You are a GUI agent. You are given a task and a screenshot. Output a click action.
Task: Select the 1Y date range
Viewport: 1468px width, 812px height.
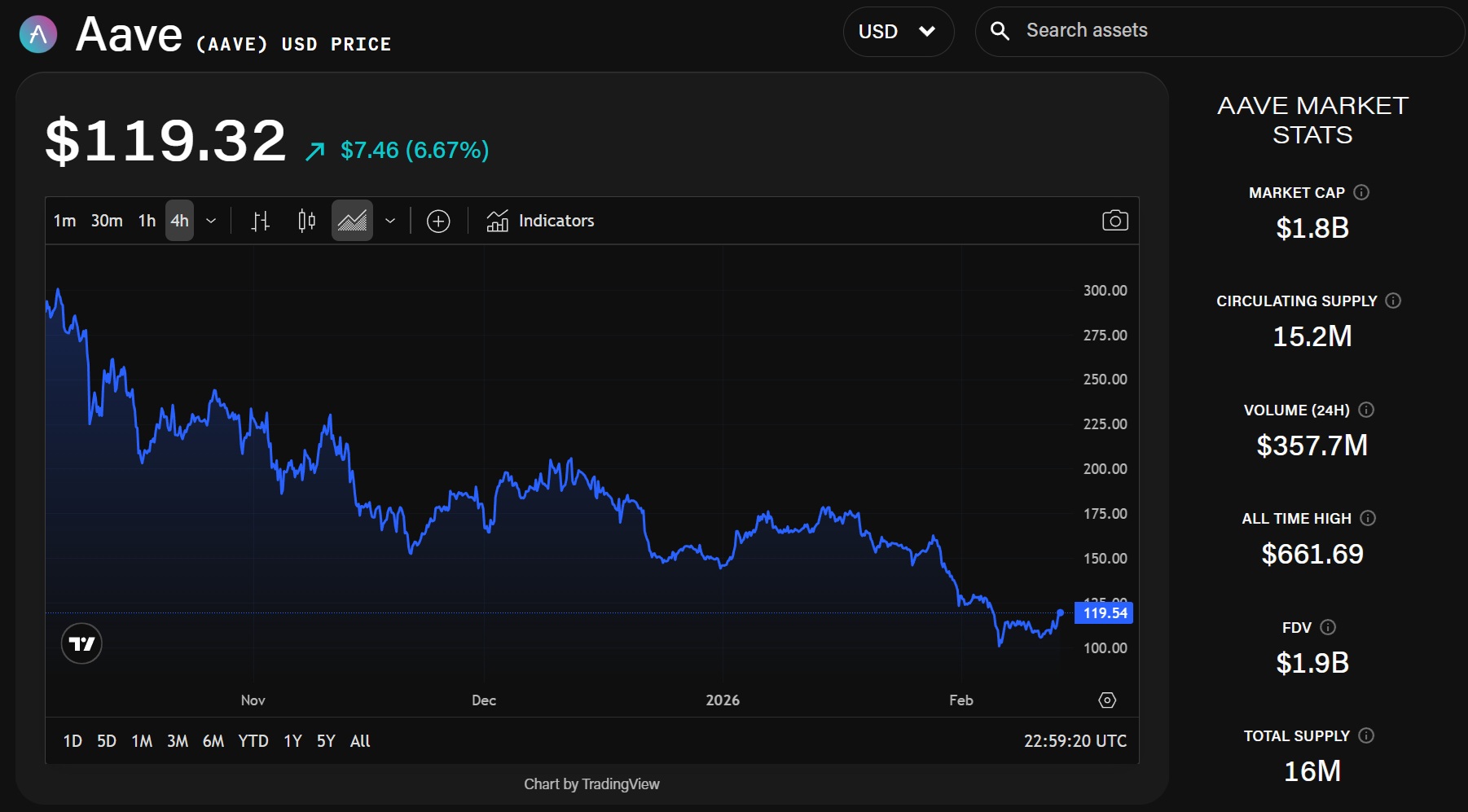292,741
